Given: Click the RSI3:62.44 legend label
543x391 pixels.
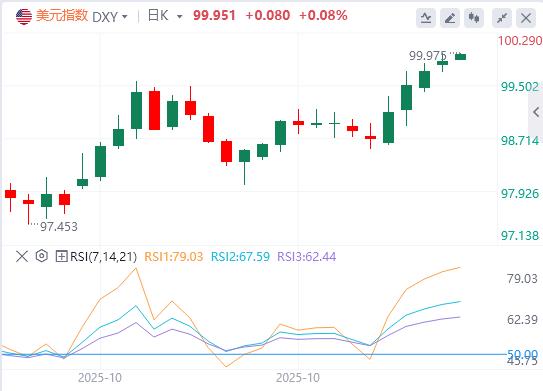Looking at the screenshot, I should pos(307,257).
